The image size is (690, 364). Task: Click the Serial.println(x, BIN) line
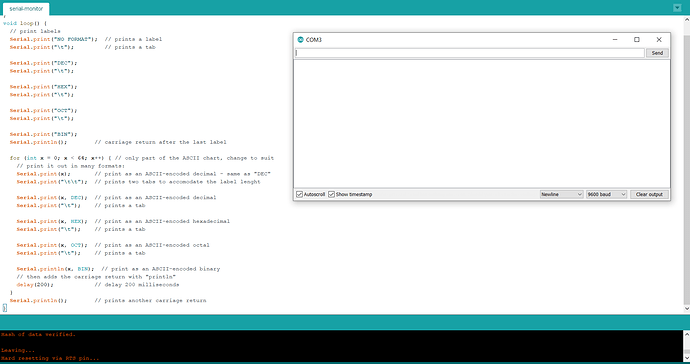pos(118,269)
